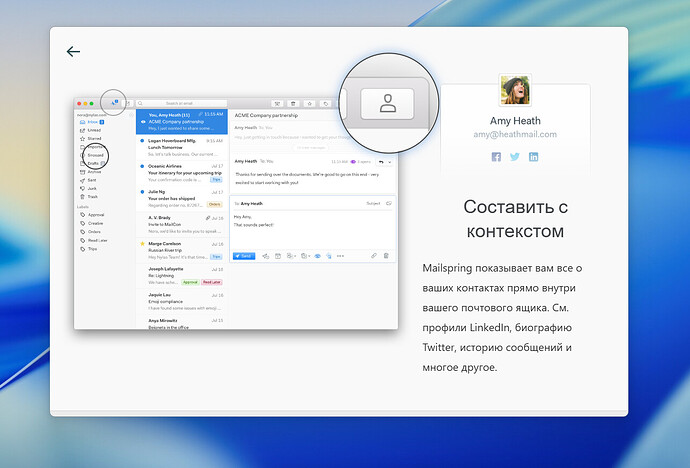The width and height of the screenshot is (690, 468).
Task: Click the blue Send button
Action: coord(244,256)
